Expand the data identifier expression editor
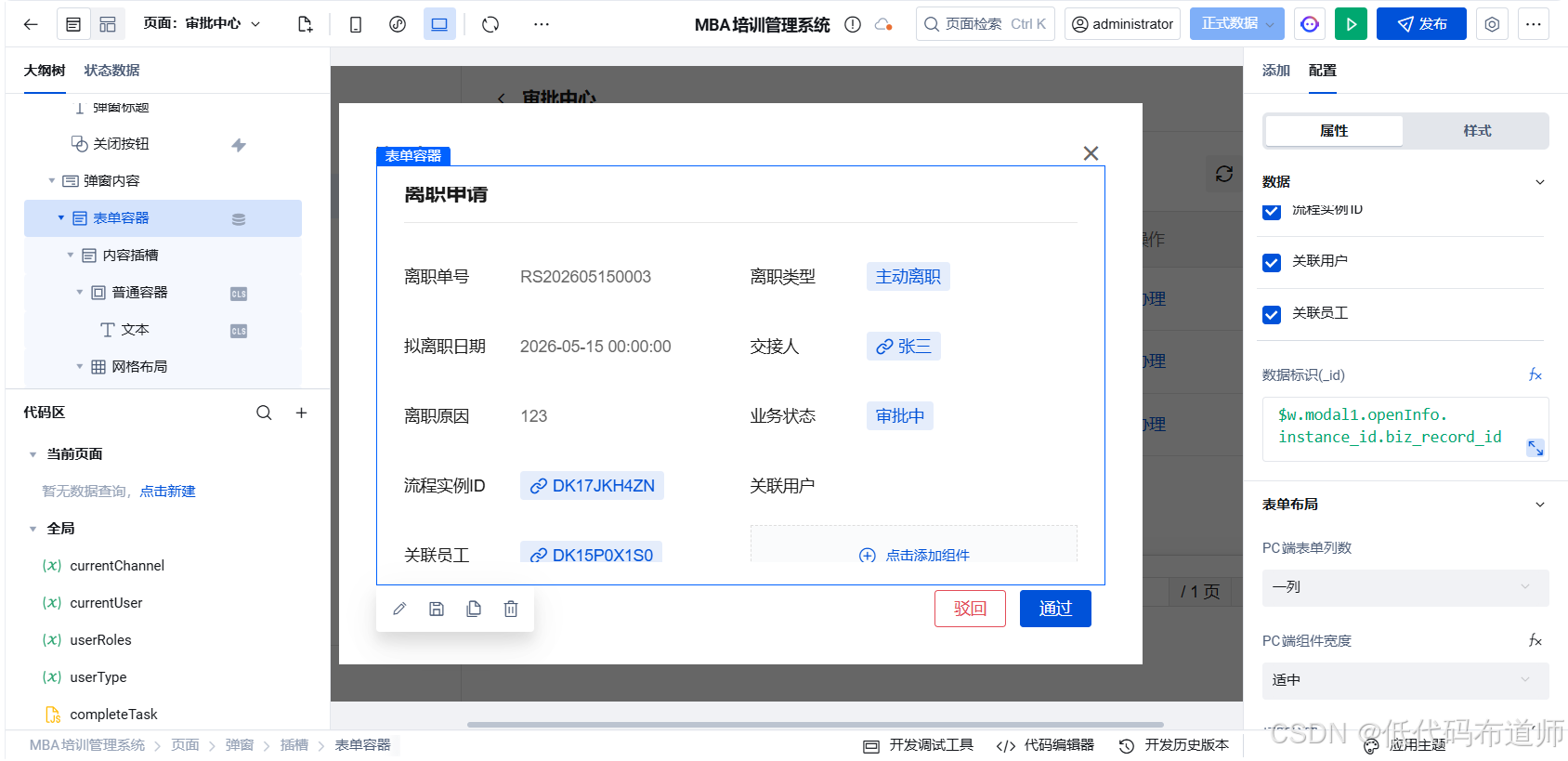The image size is (1568, 761). (x=1535, y=448)
